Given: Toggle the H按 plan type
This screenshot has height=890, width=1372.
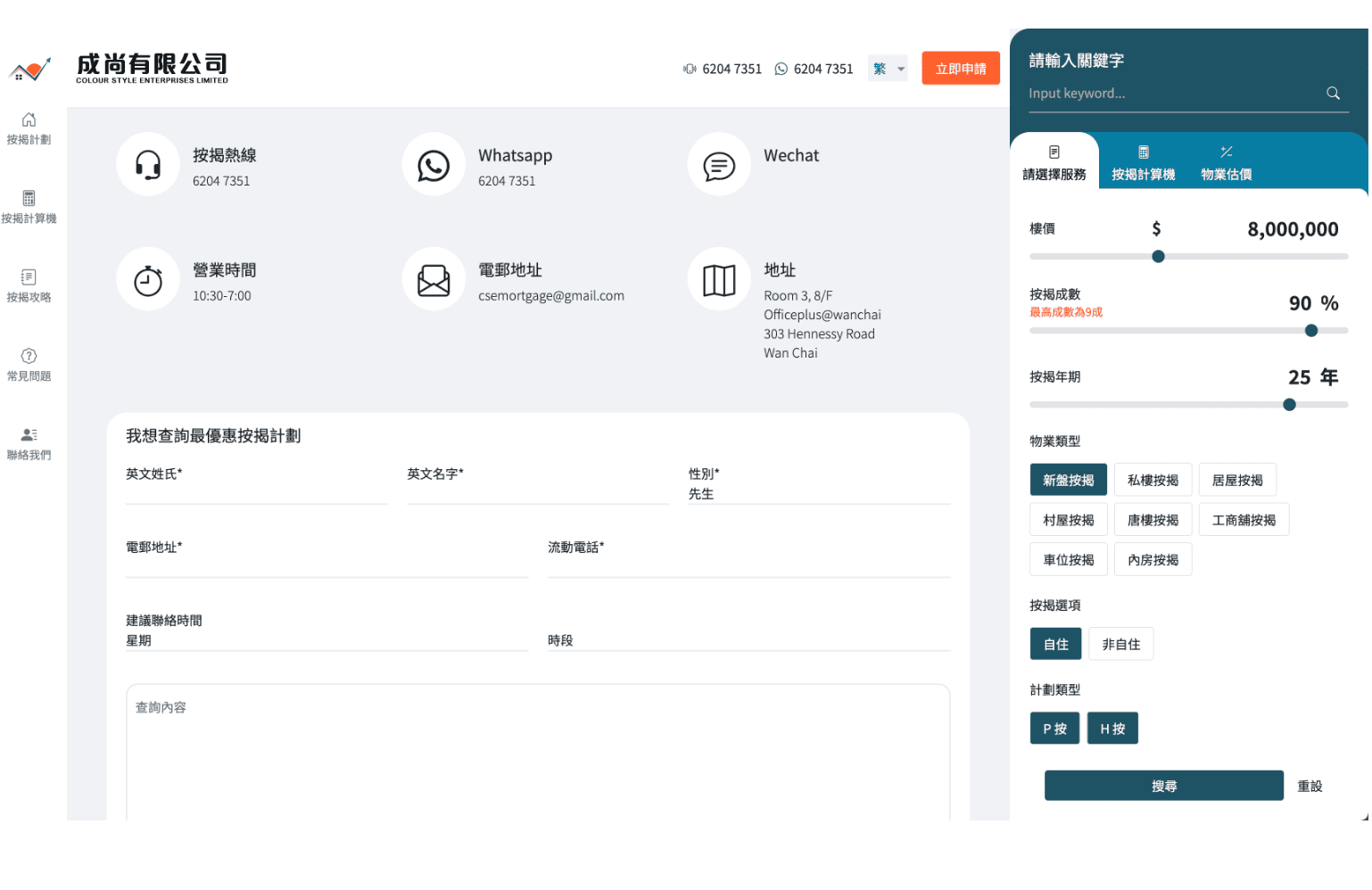Looking at the screenshot, I should click(1112, 729).
